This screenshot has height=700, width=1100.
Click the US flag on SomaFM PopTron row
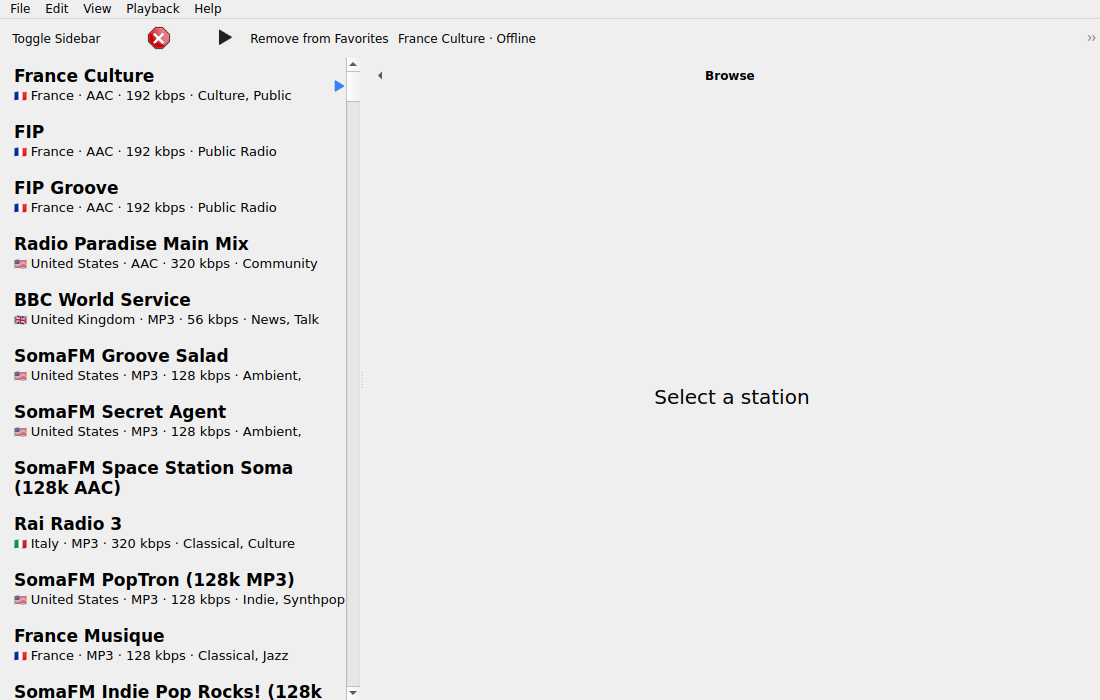pyautogui.click(x=20, y=600)
